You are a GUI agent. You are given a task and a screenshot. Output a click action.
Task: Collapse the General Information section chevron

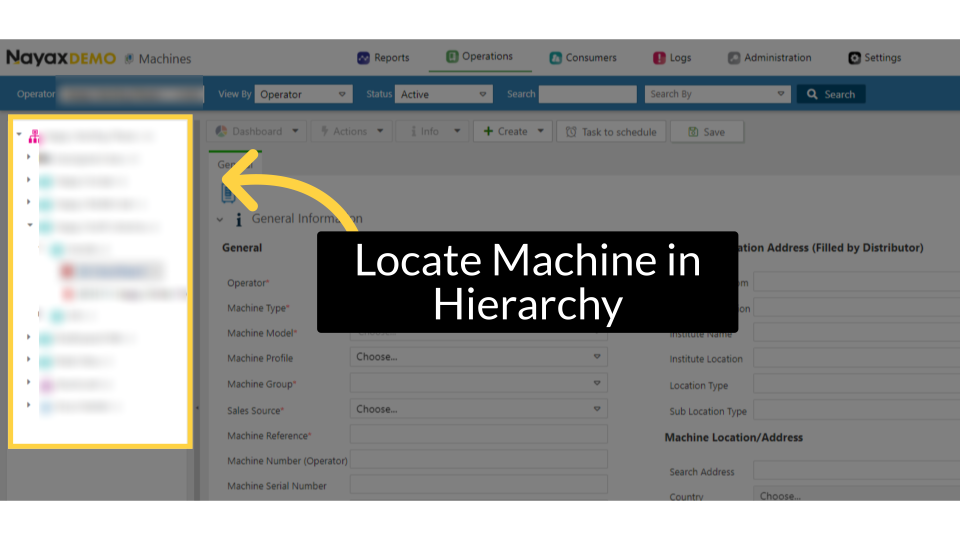point(220,219)
